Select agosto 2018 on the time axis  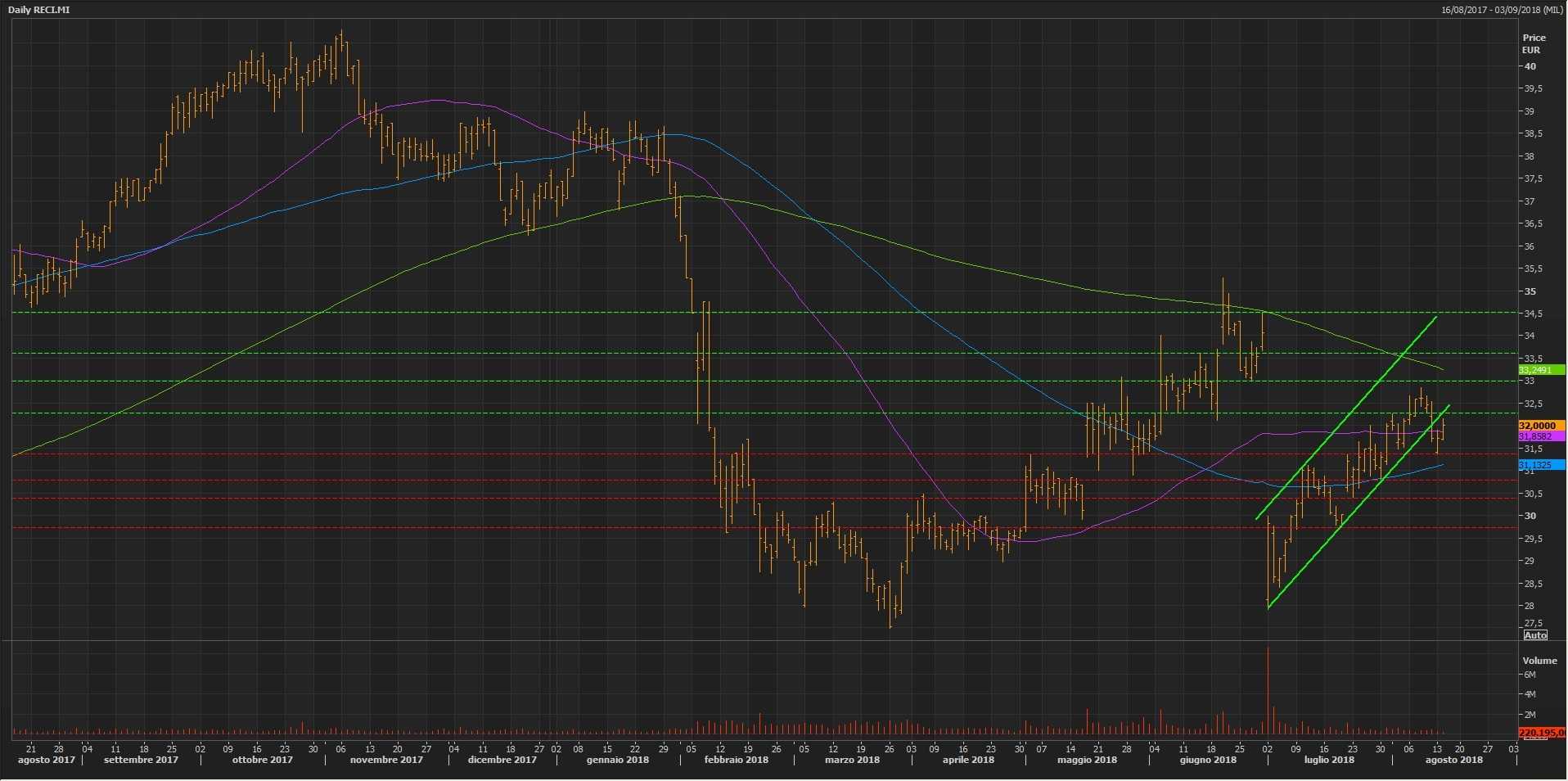[x=1453, y=760]
